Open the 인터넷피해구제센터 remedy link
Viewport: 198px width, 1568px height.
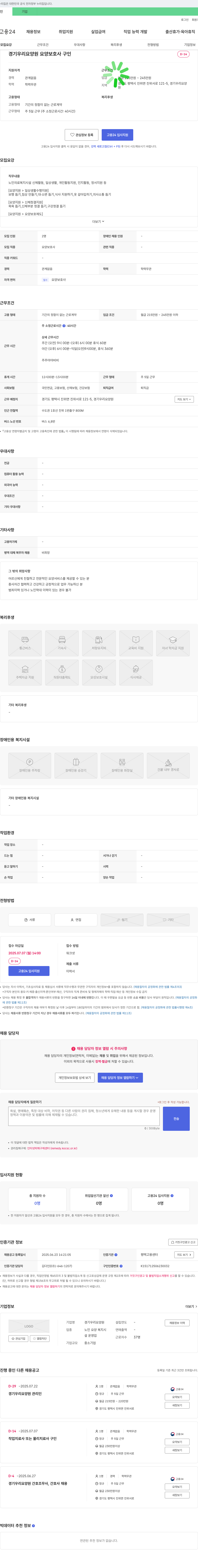pos(52,1148)
